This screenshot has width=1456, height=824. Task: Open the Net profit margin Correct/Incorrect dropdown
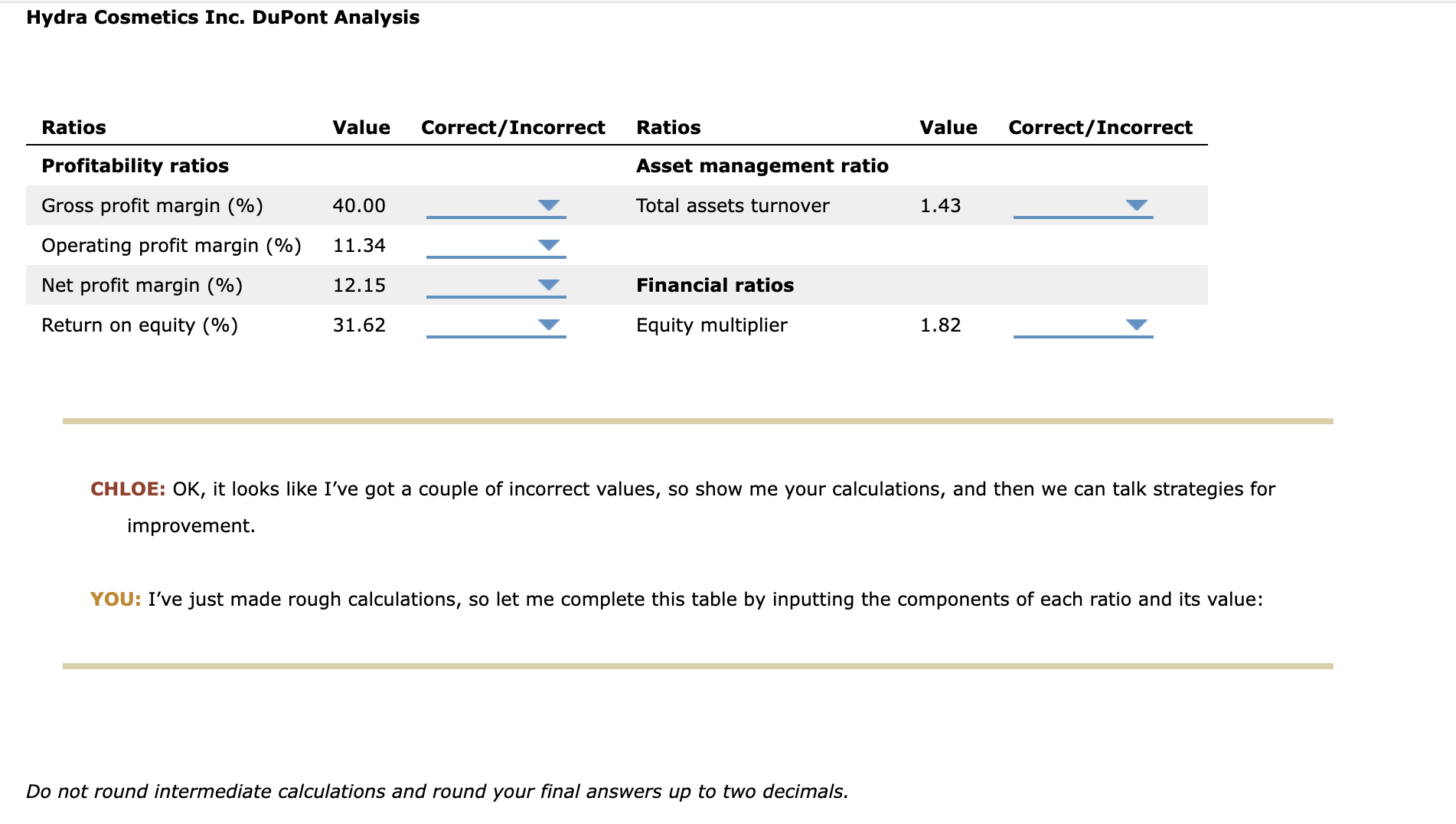547,285
